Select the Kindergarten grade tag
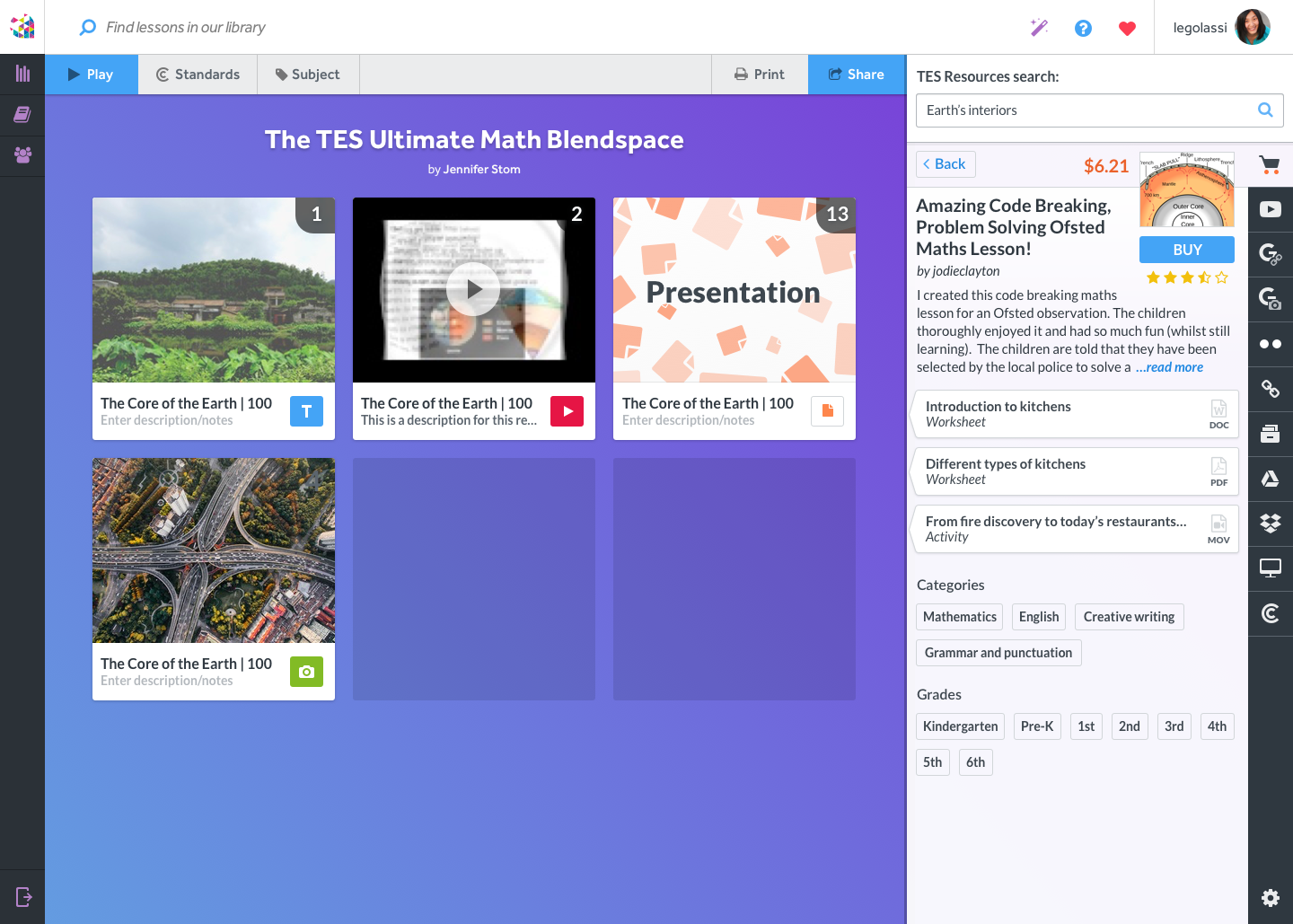Image resolution: width=1293 pixels, height=924 pixels. 961,726
